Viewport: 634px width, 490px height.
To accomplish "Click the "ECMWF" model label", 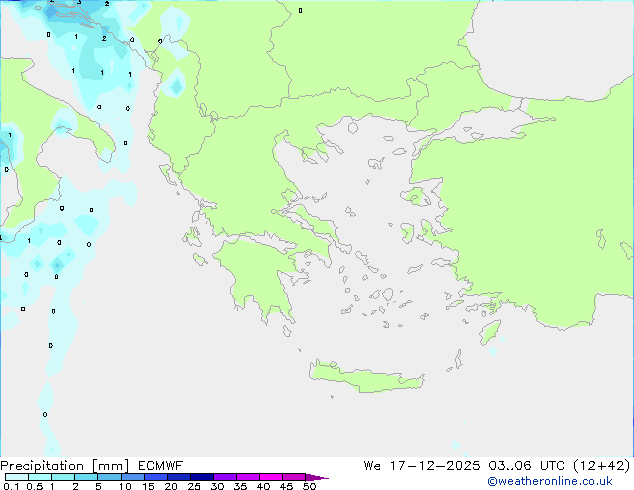I will tap(161, 466).
